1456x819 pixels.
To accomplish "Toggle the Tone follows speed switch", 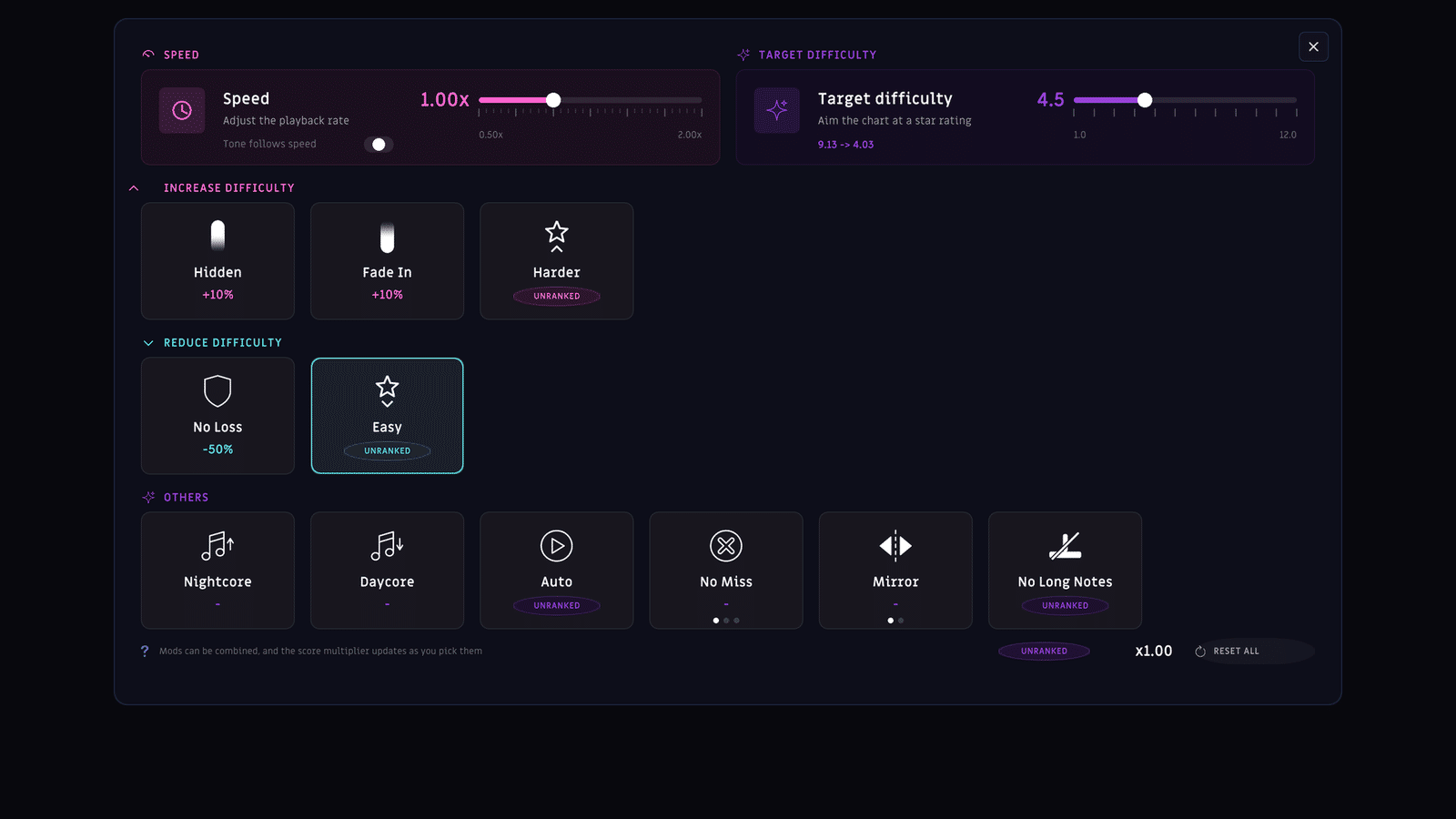I will click(x=378, y=145).
